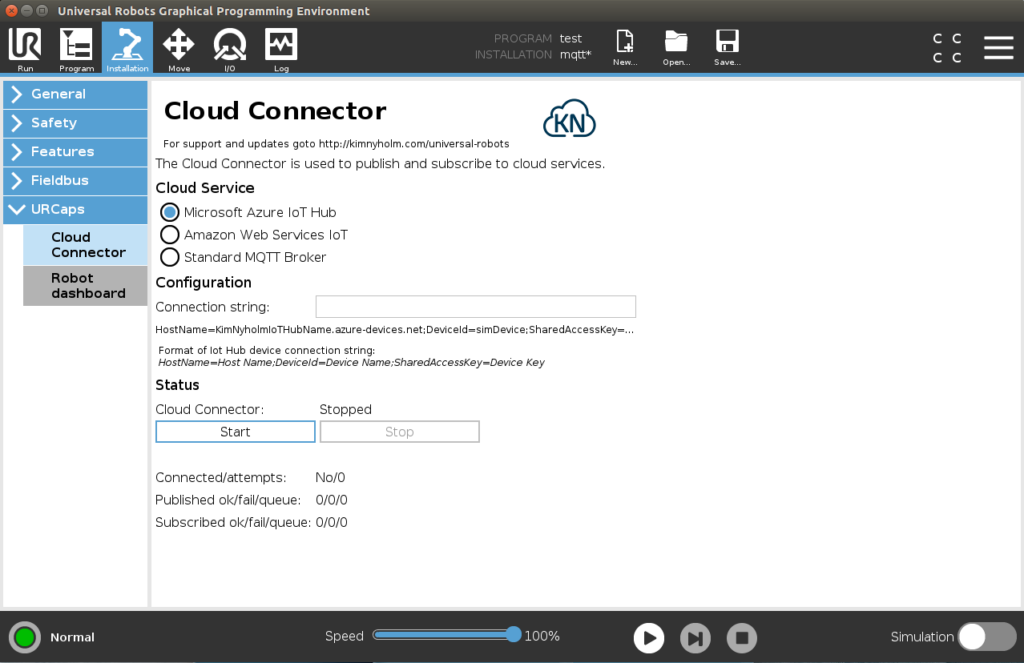Screen dimensions: 1024x663
Task: Click the program name 'test'
Action: (571, 39)
